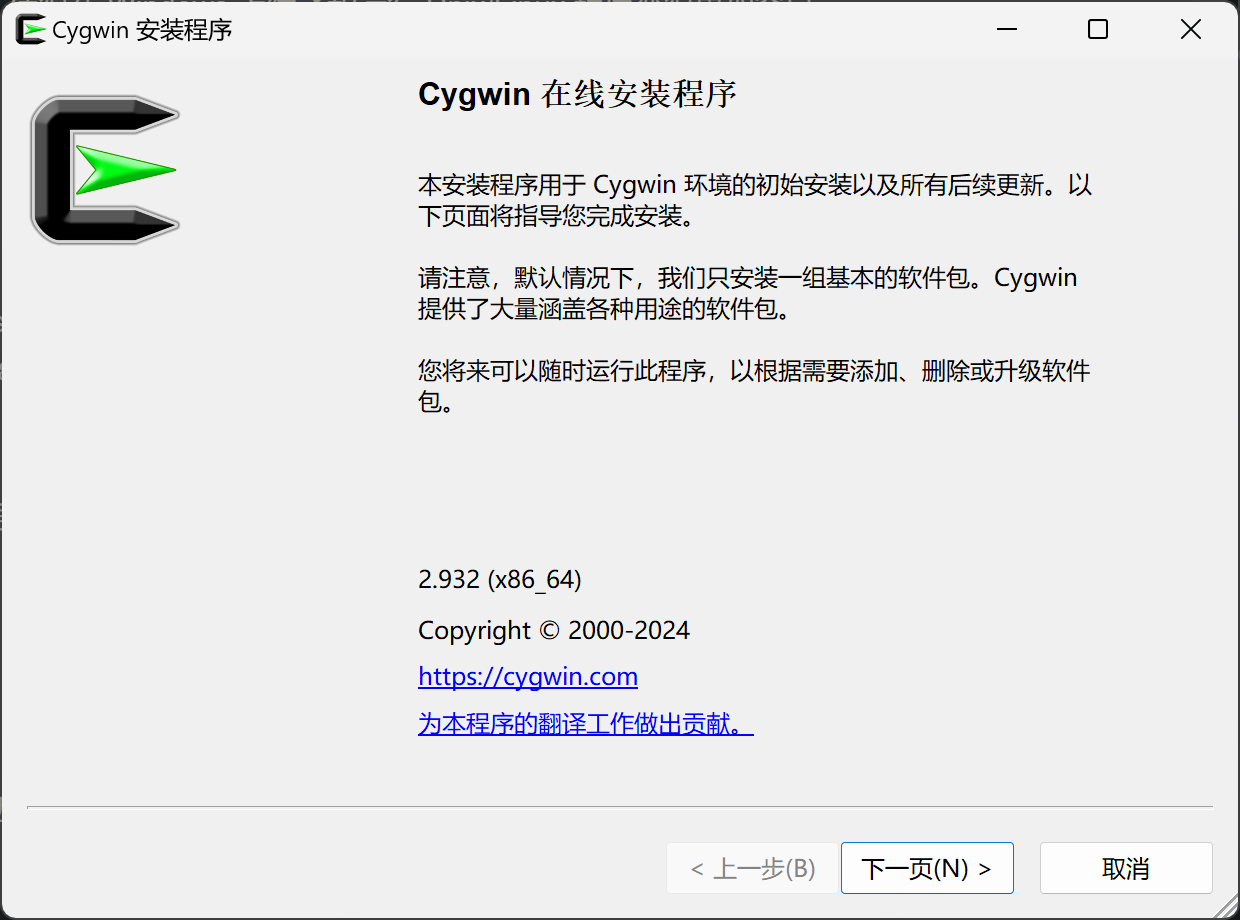This screenshot has width=1240, height=920.
Task: Click the paragraph starting with 本安装程序用于
Action: (755, 200)
